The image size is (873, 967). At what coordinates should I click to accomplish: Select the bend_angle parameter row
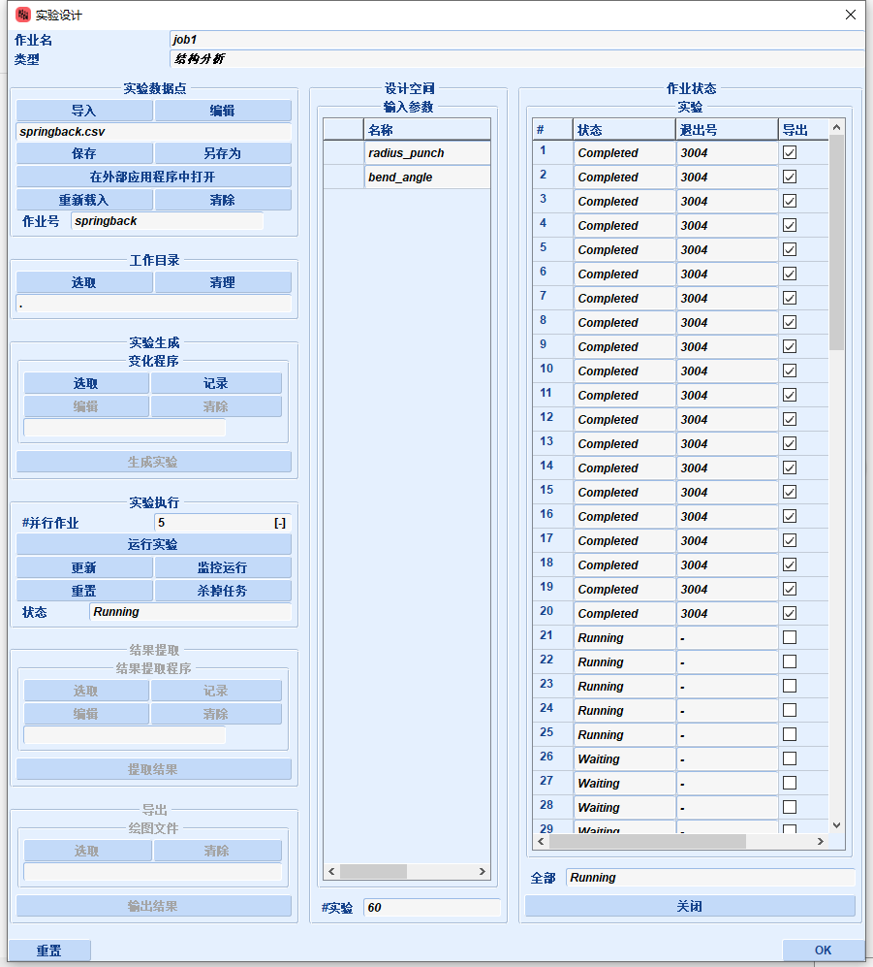427,177
